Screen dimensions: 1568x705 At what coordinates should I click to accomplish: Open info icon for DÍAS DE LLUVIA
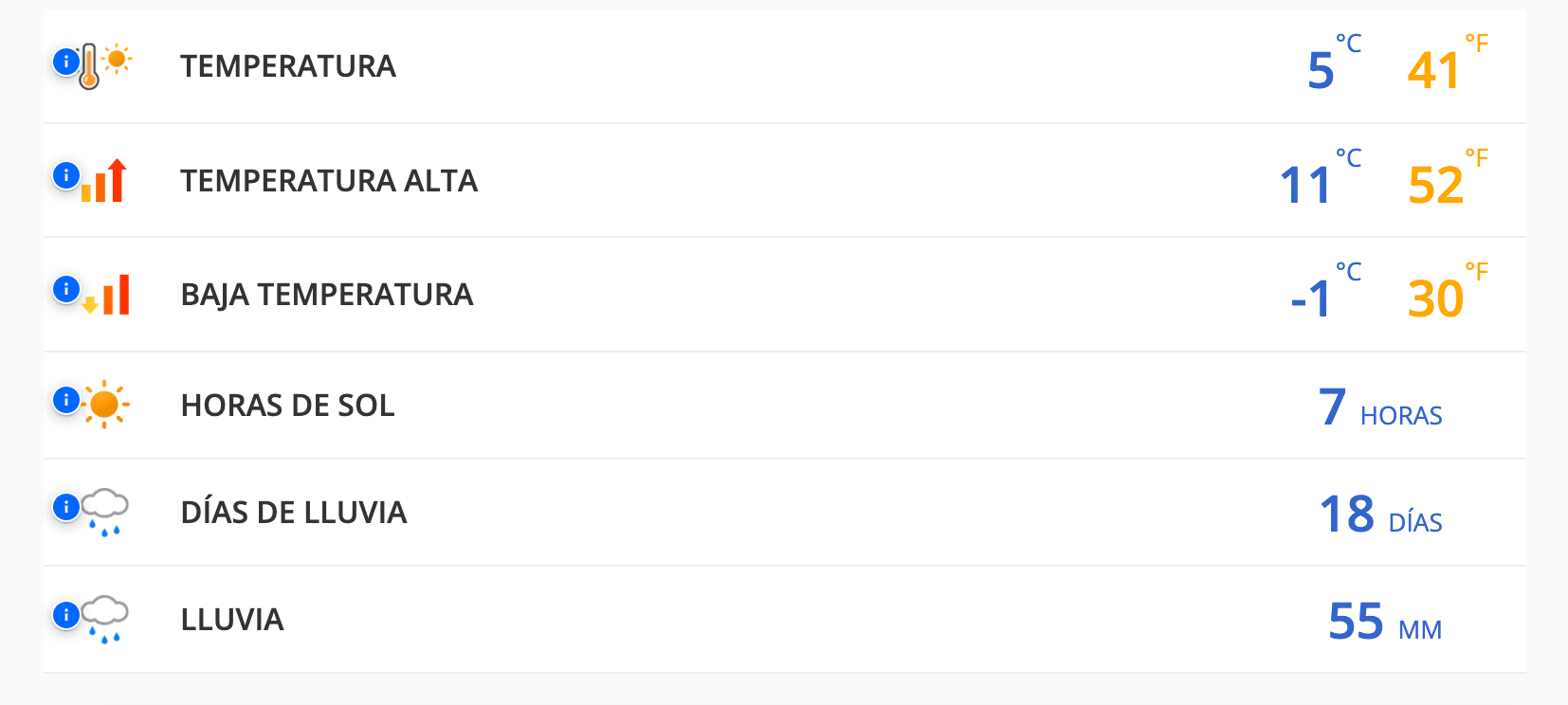click(x=65, y=507)
